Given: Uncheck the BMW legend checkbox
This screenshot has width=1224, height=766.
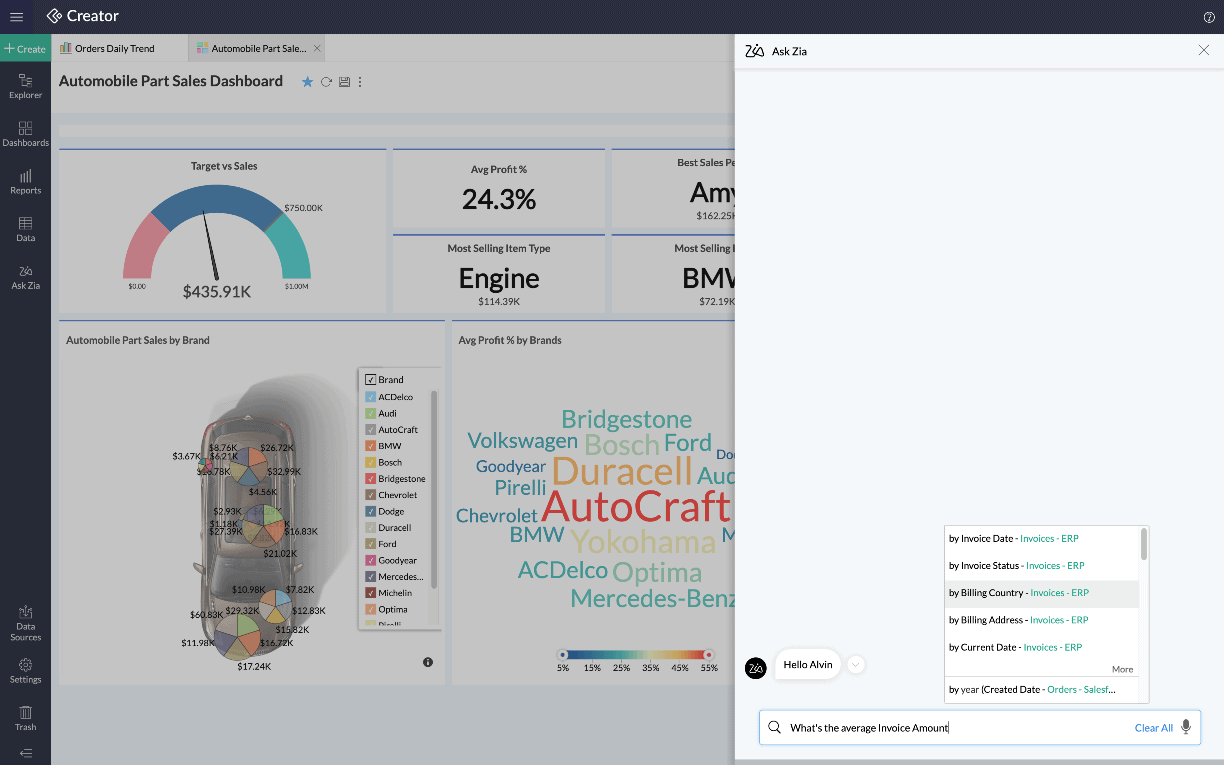Looking at the screenshot, I should [x=371, y=446].
